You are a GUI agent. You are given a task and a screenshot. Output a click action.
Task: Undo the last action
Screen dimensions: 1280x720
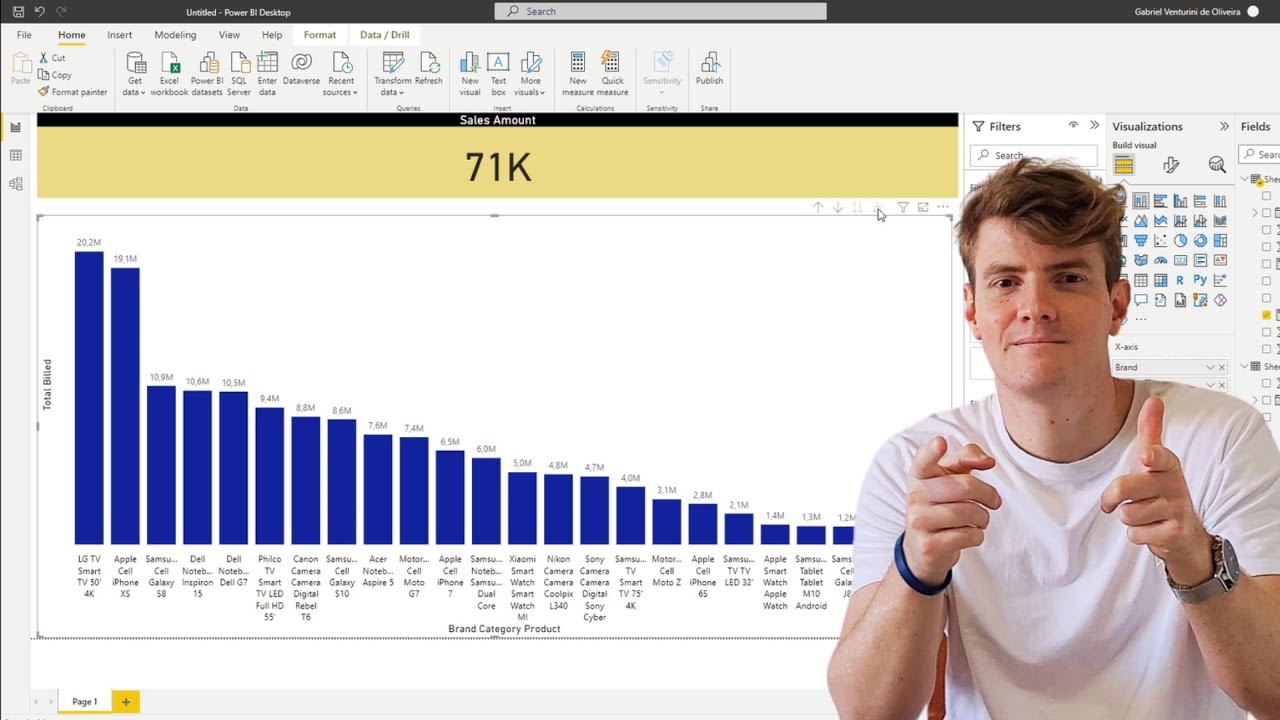point(40,12)
